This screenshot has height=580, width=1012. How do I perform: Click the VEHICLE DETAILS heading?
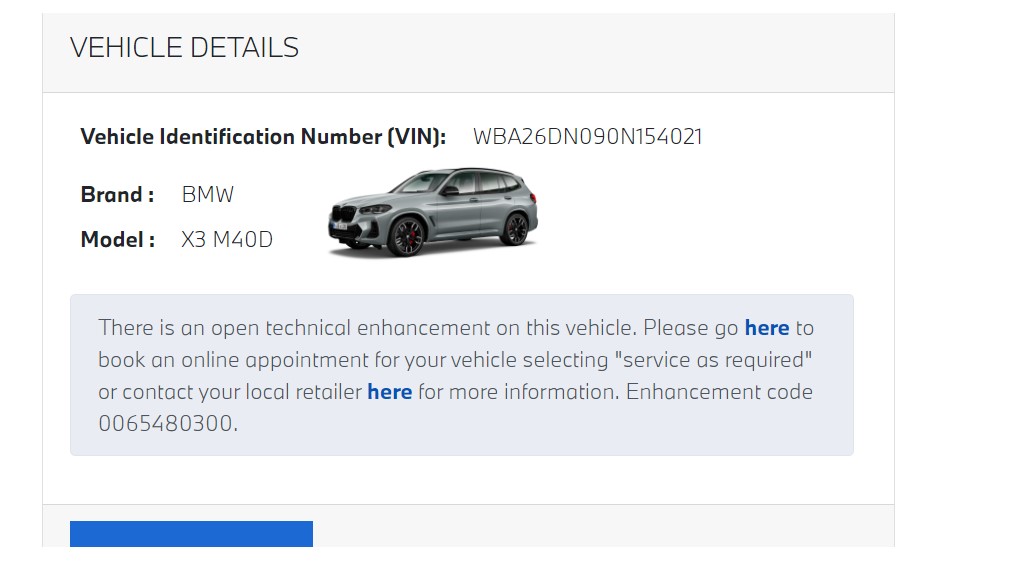(x=184, y=48)
